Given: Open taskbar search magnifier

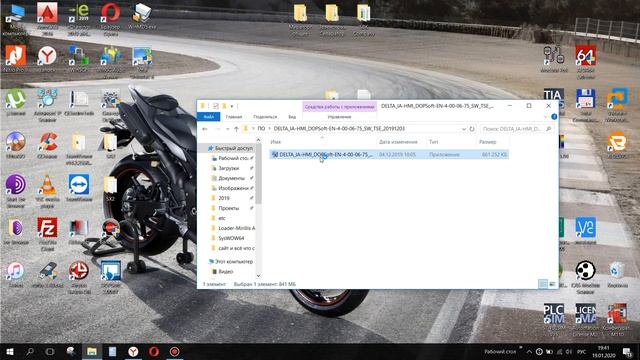Looking at the screenshot, I should pyautogui.click(x=30, y=351).
